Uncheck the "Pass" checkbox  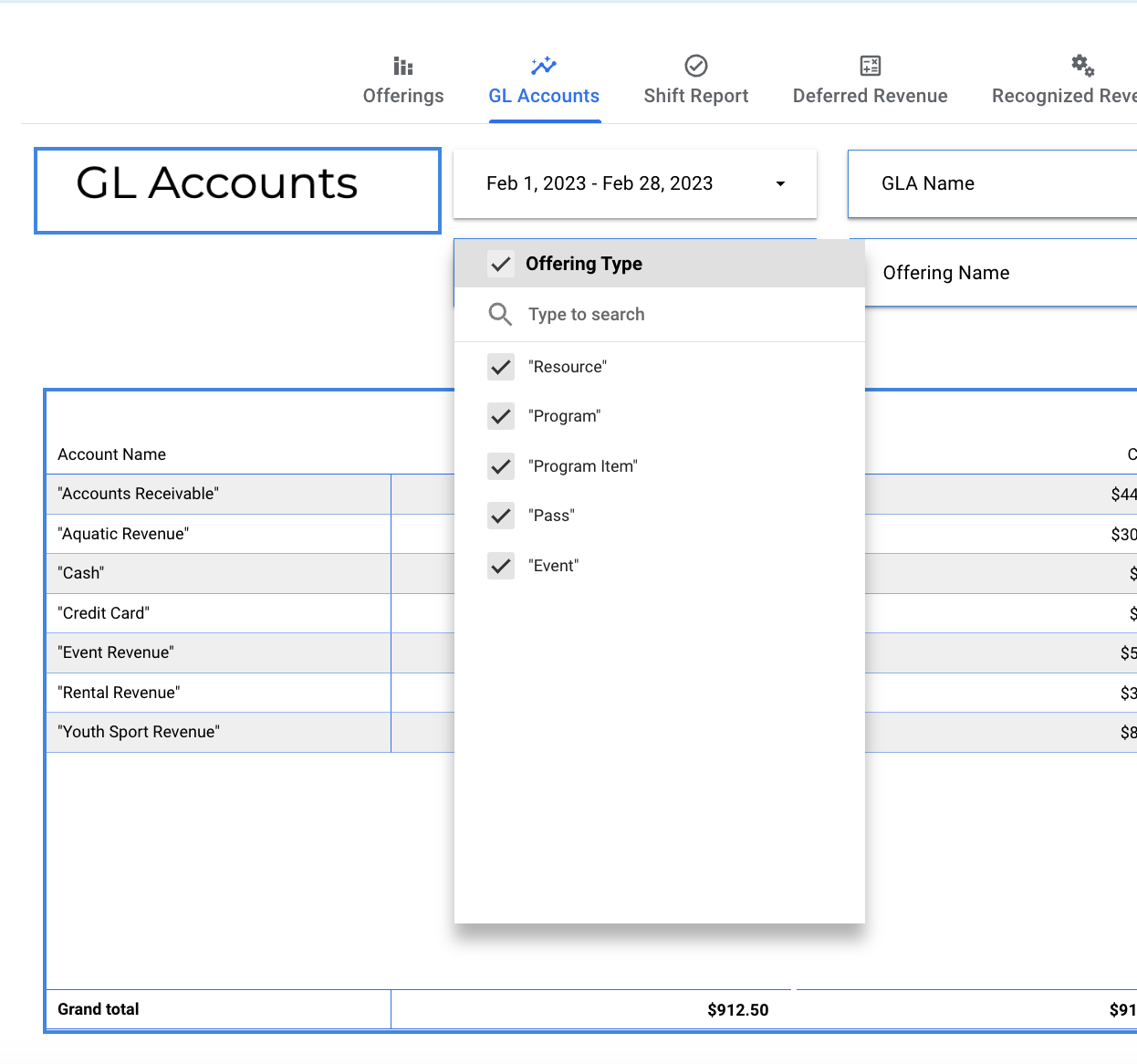point(501,516)
